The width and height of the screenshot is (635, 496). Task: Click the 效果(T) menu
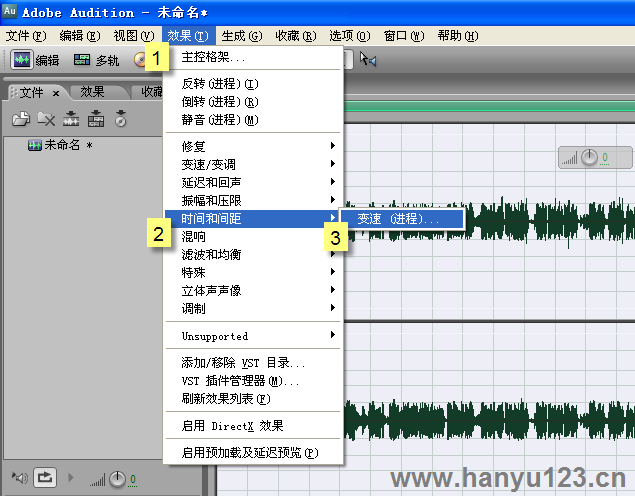(188, 36)
